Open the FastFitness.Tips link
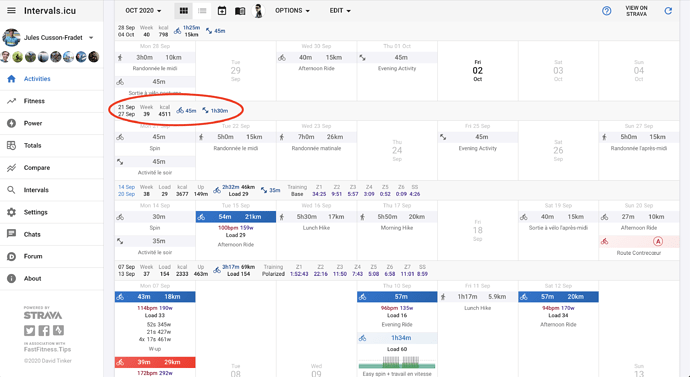690x377 pixels. [47, 349]
